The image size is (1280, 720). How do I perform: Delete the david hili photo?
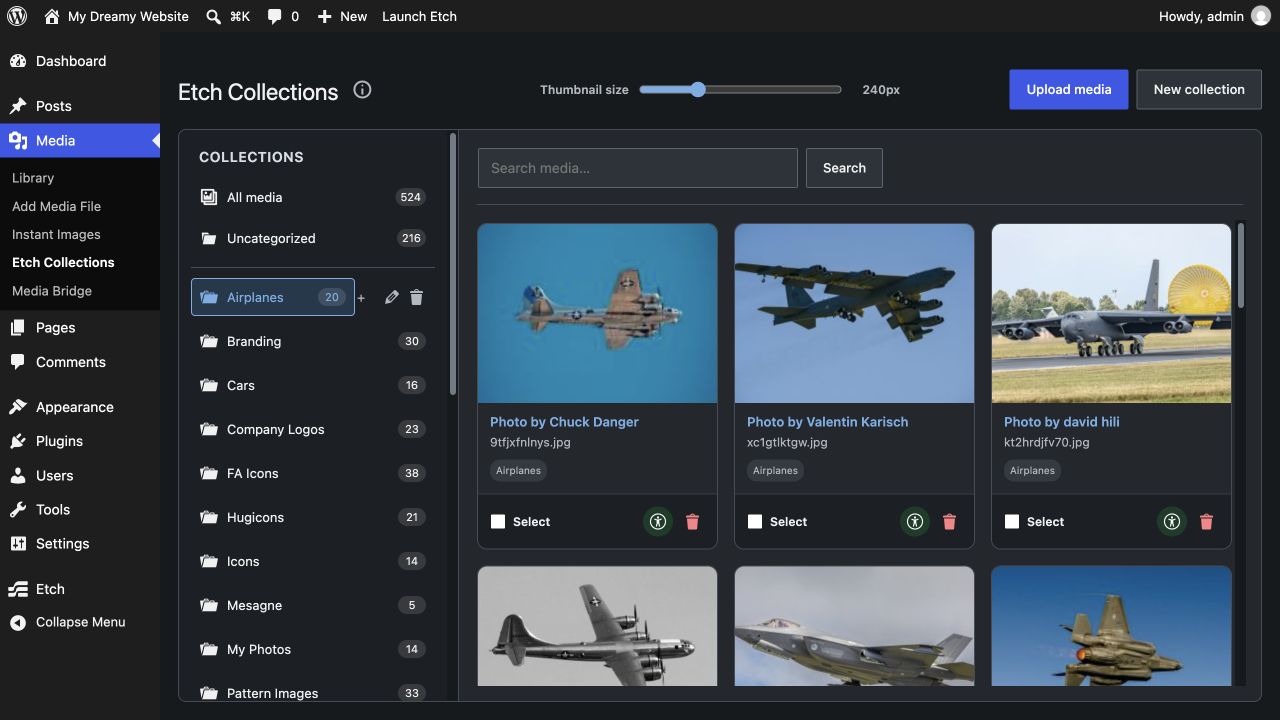point(1207,521)
